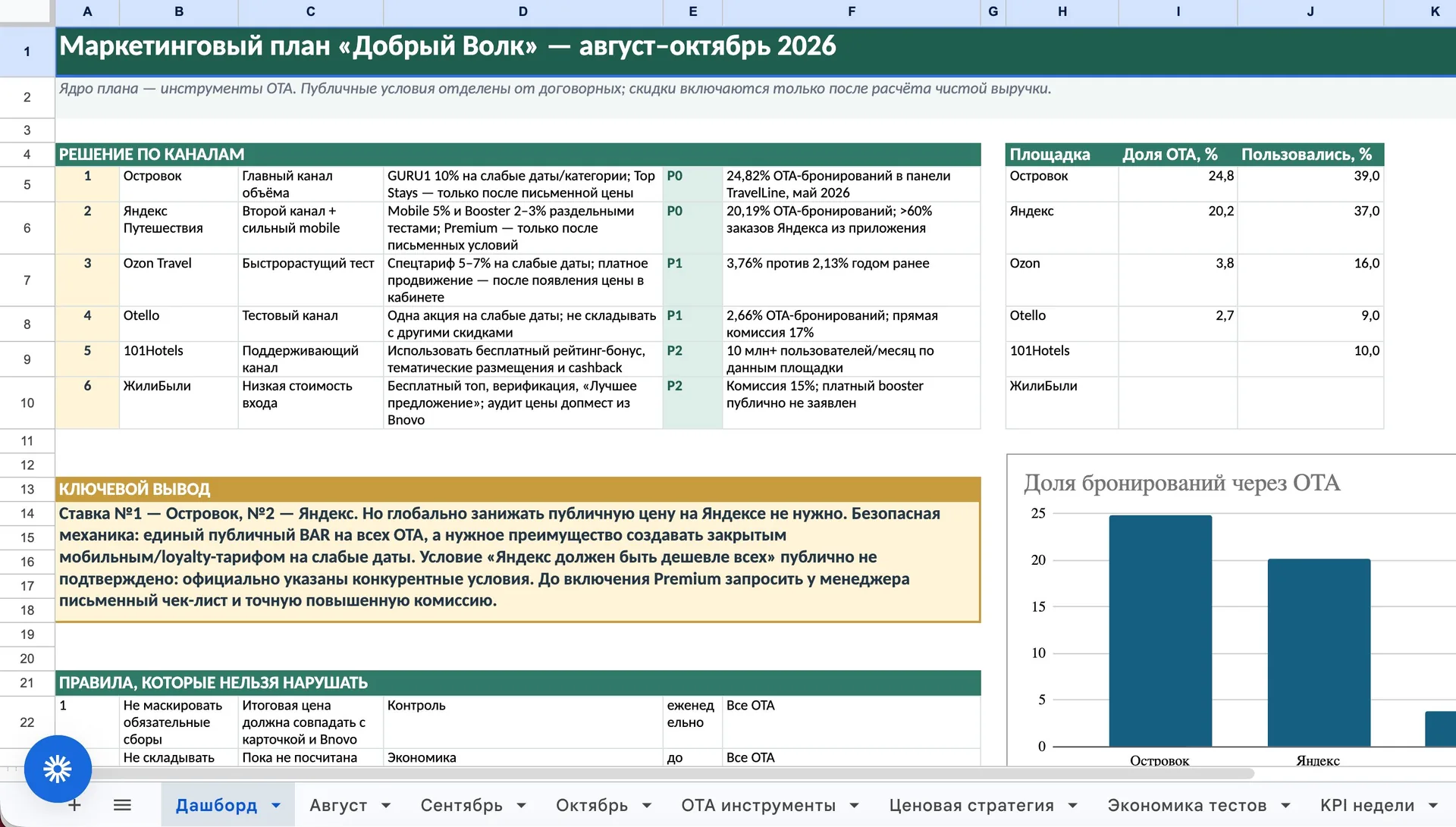Click the 'Яндекс Путешествия' cell in column B
The width and height of the screenshot is (1456, 827).
[178, 227]
